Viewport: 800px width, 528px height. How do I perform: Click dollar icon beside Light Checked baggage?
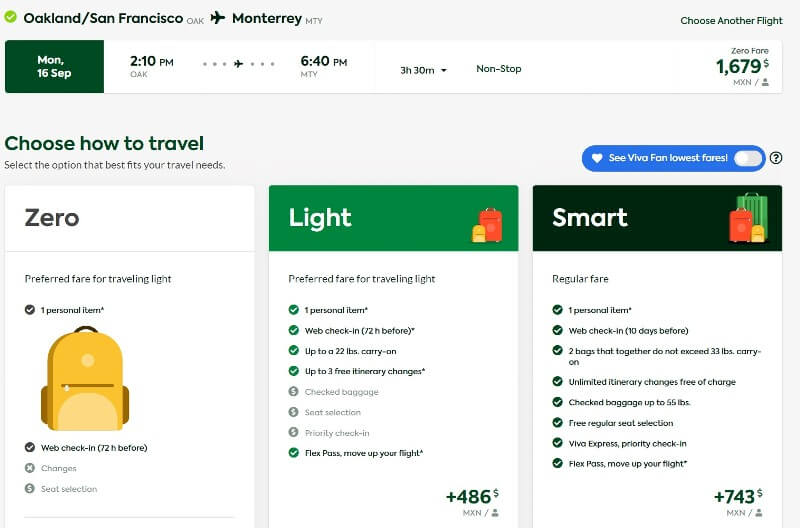(x=293, y=391)
